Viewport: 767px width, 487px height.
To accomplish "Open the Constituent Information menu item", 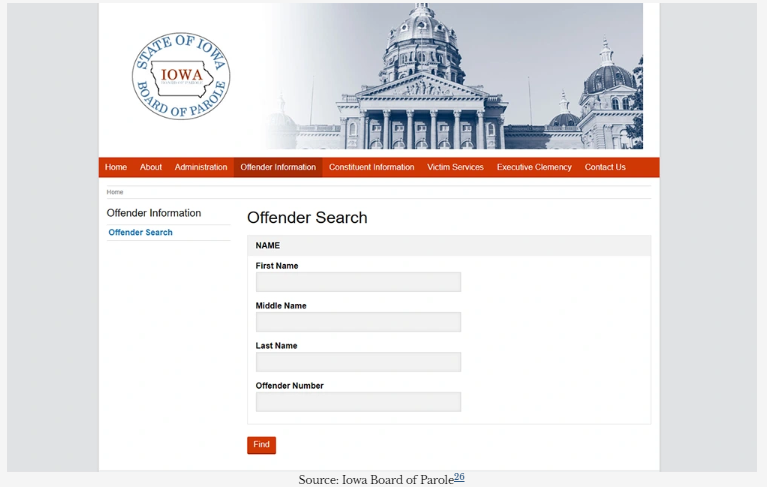I will pos(371,167).
